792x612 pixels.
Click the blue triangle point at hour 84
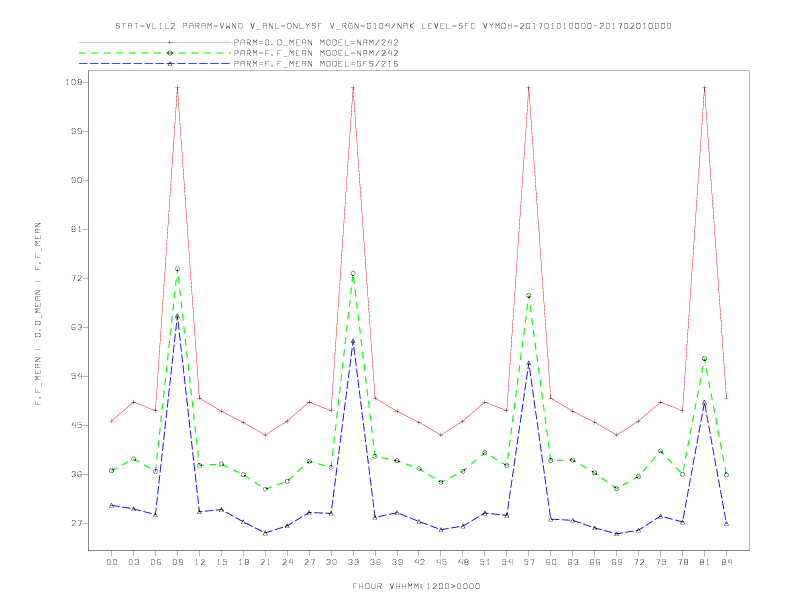tap(726, 524)
